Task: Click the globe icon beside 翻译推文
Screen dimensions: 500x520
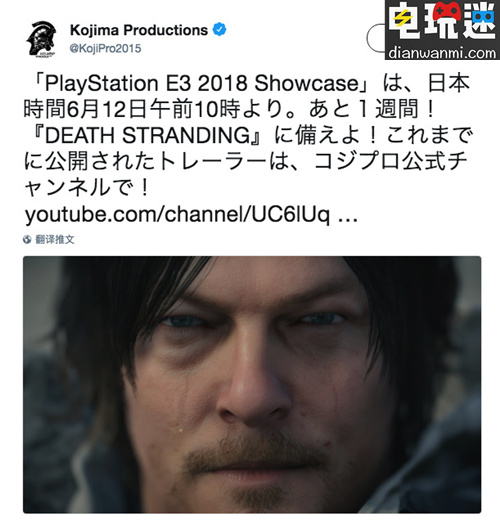Action: 27,239
